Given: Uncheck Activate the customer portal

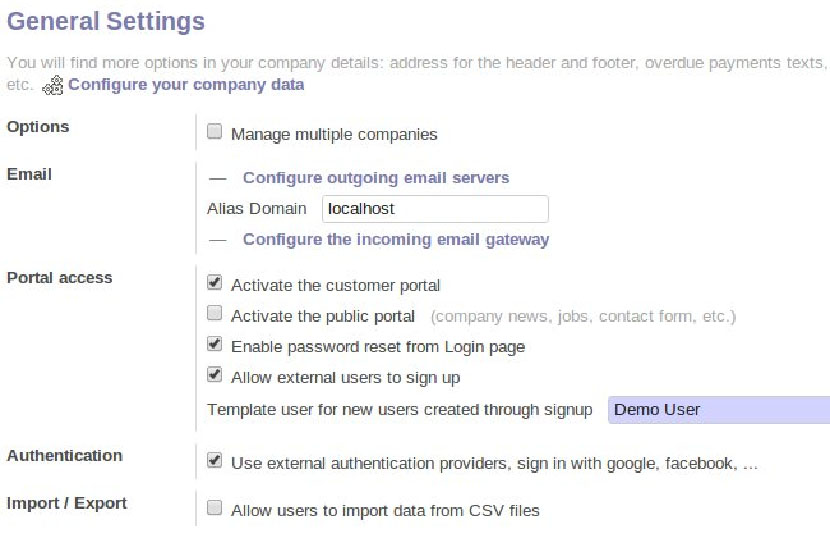Looking at the screenshot, I should point(214,284).
